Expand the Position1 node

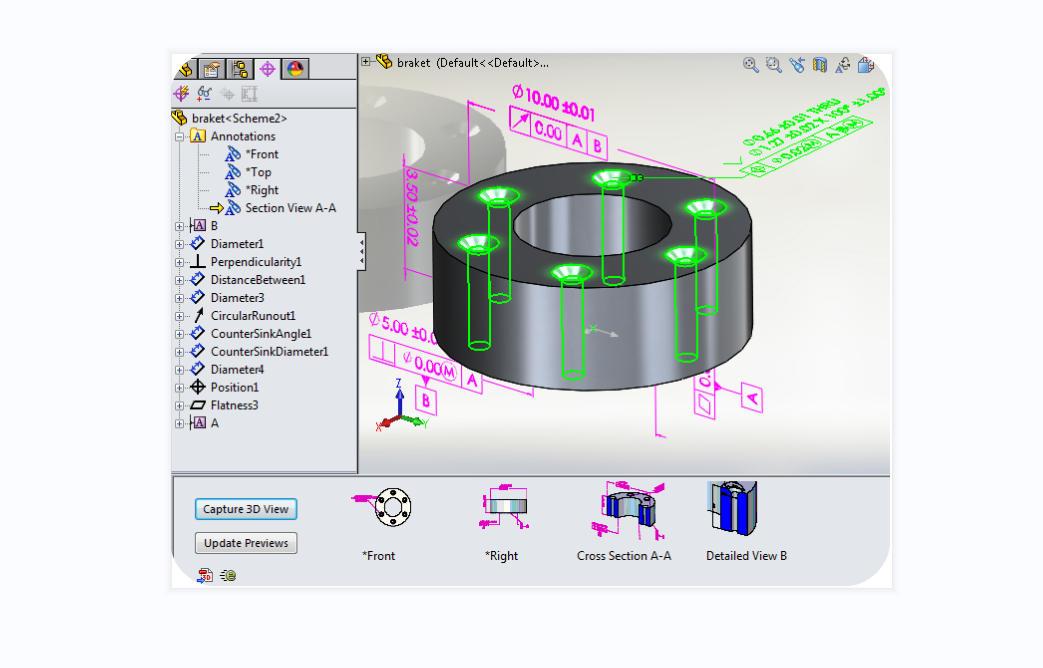tap(180, 388)
